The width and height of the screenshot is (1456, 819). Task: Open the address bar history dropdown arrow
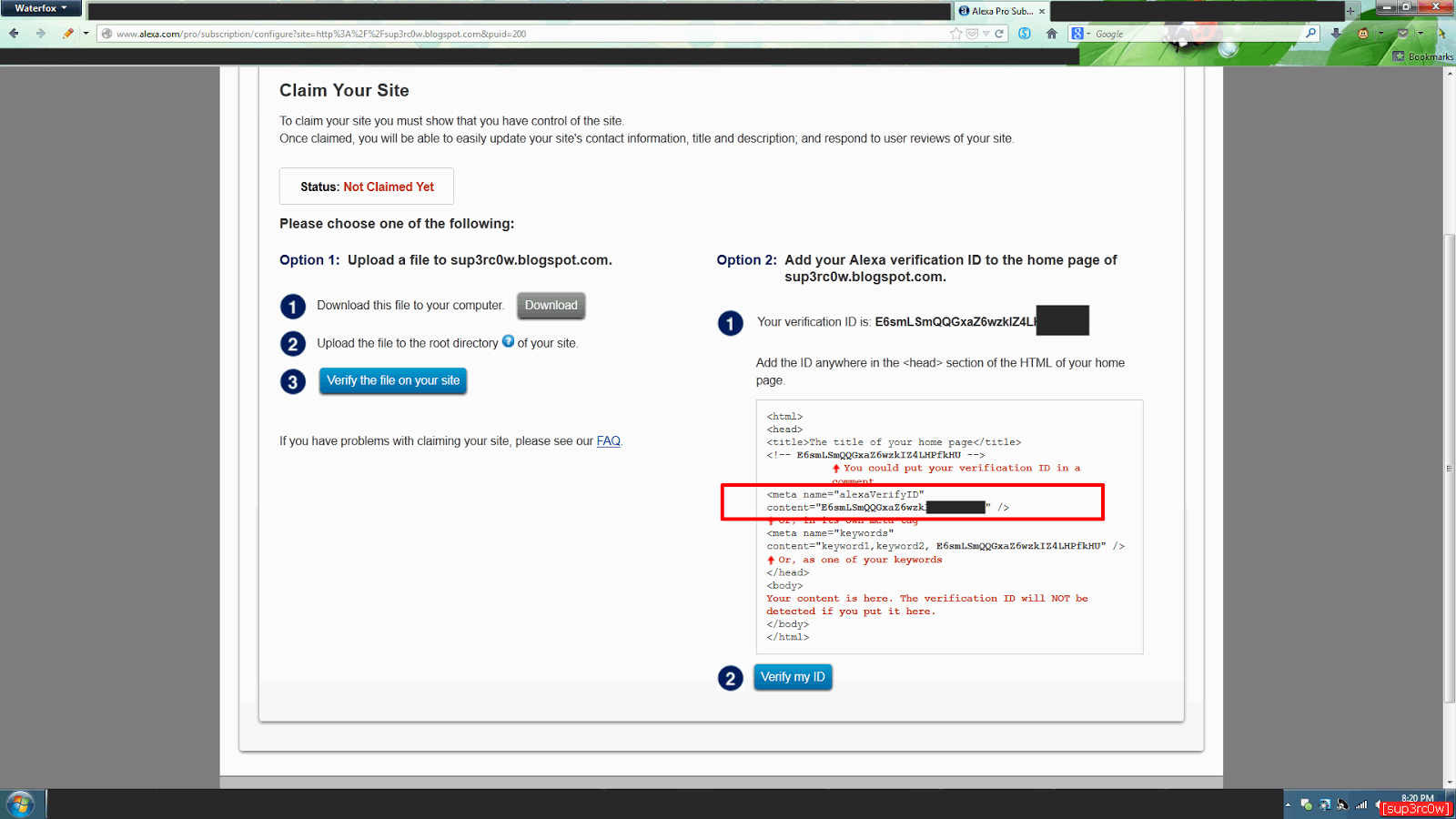tap(986, 34)
